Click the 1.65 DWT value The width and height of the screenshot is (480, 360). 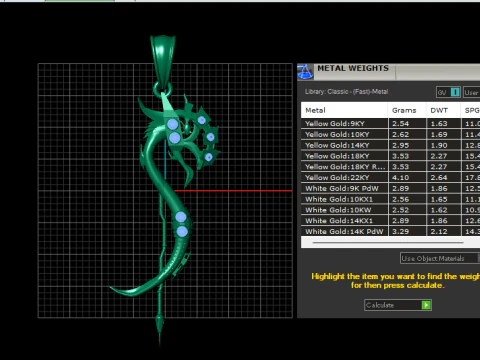[439, 199]
